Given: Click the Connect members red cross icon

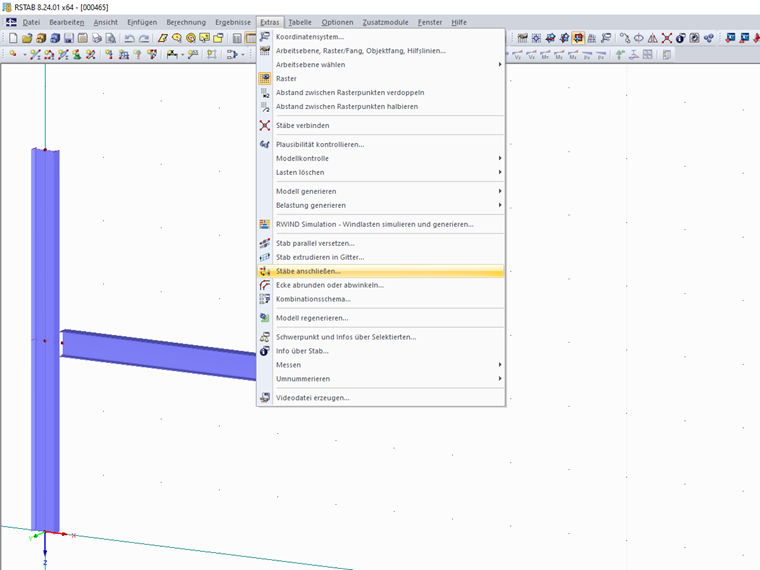Looking at the screenshot, I should (x=667, y=38).
